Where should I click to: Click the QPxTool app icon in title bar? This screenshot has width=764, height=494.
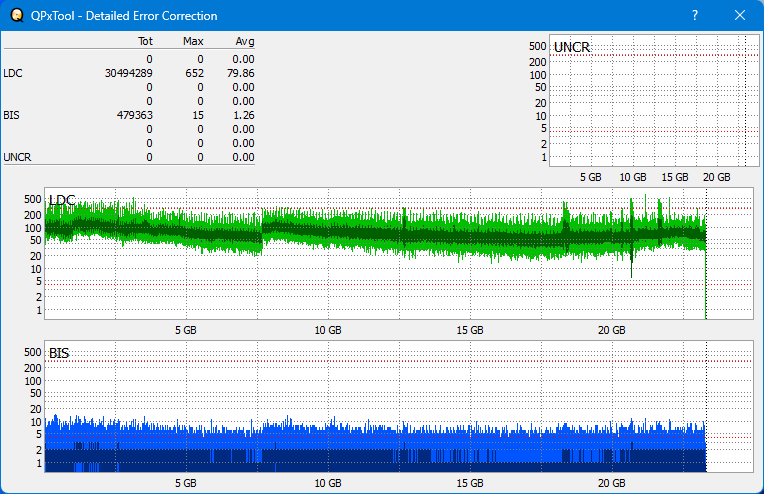tap(14, 15)
